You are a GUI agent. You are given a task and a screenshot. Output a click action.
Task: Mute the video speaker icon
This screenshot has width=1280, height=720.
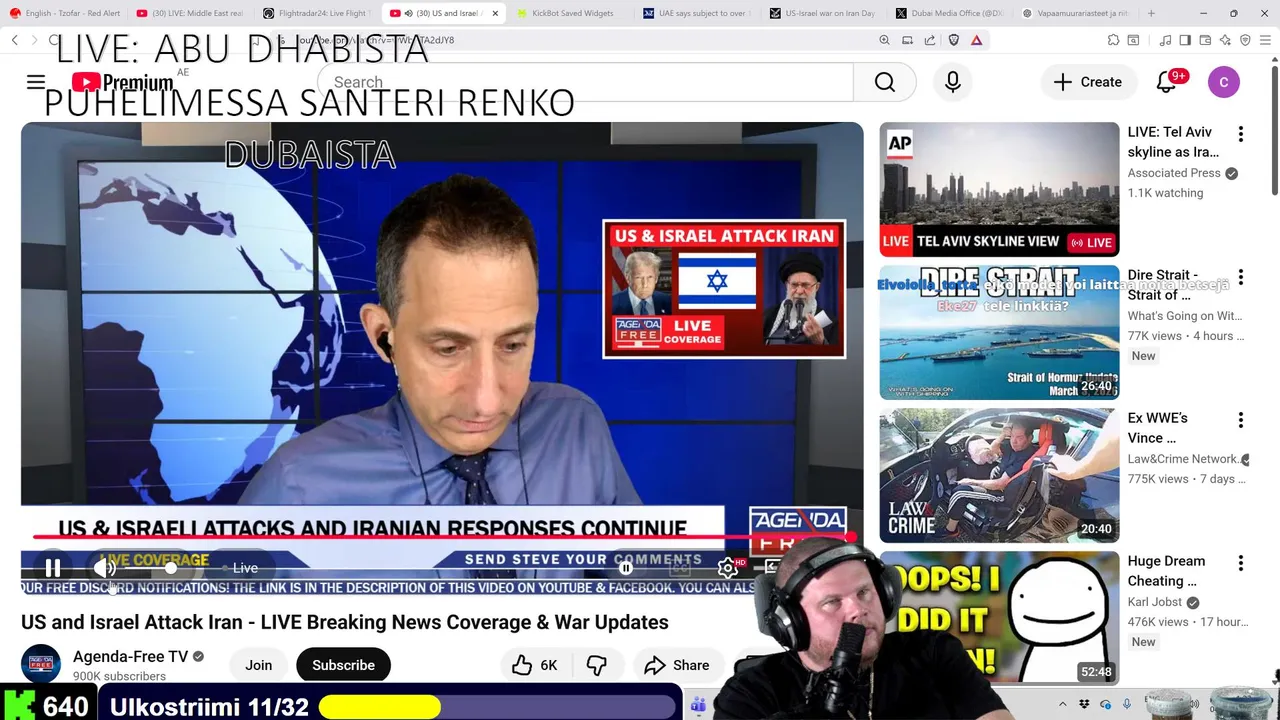tap(105, 568)
